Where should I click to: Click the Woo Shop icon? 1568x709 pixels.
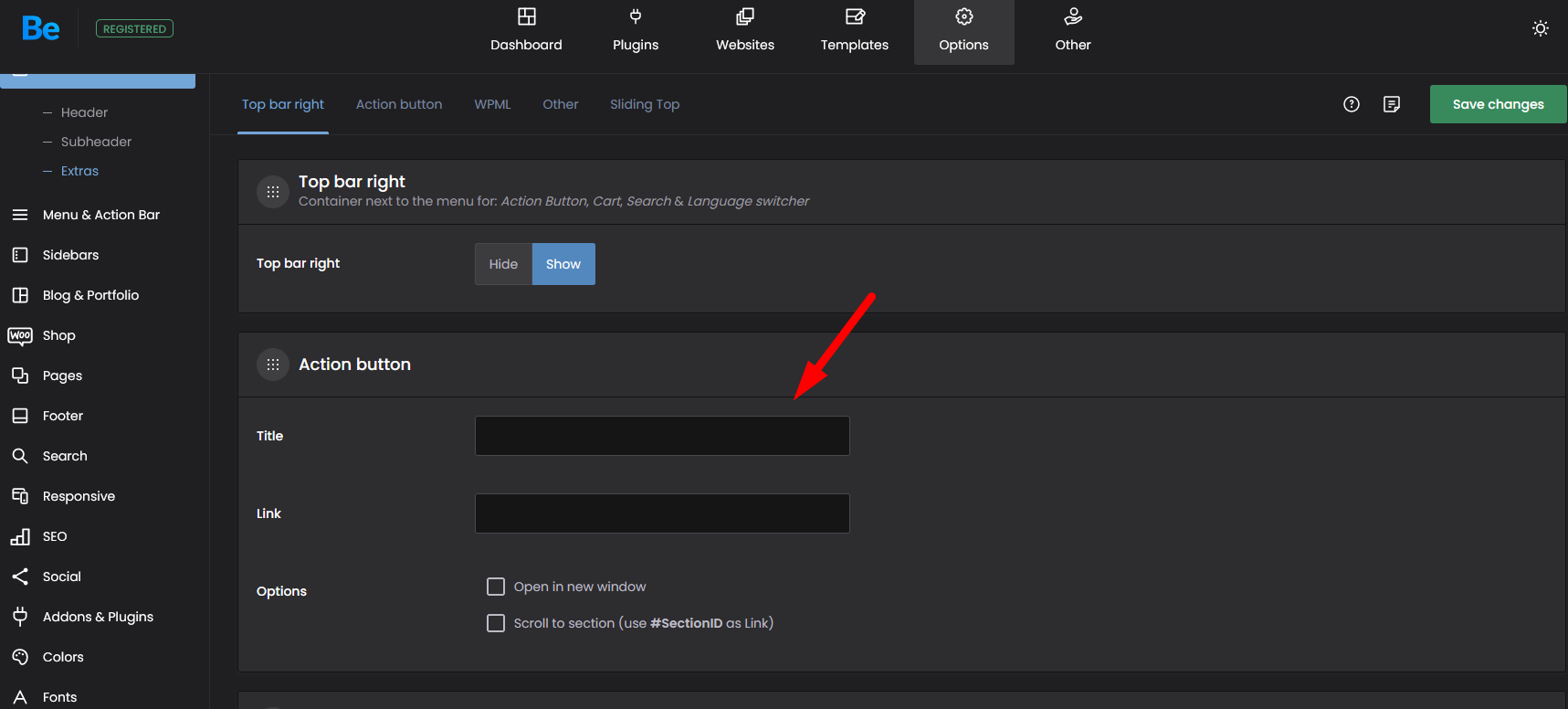[20, 335]
